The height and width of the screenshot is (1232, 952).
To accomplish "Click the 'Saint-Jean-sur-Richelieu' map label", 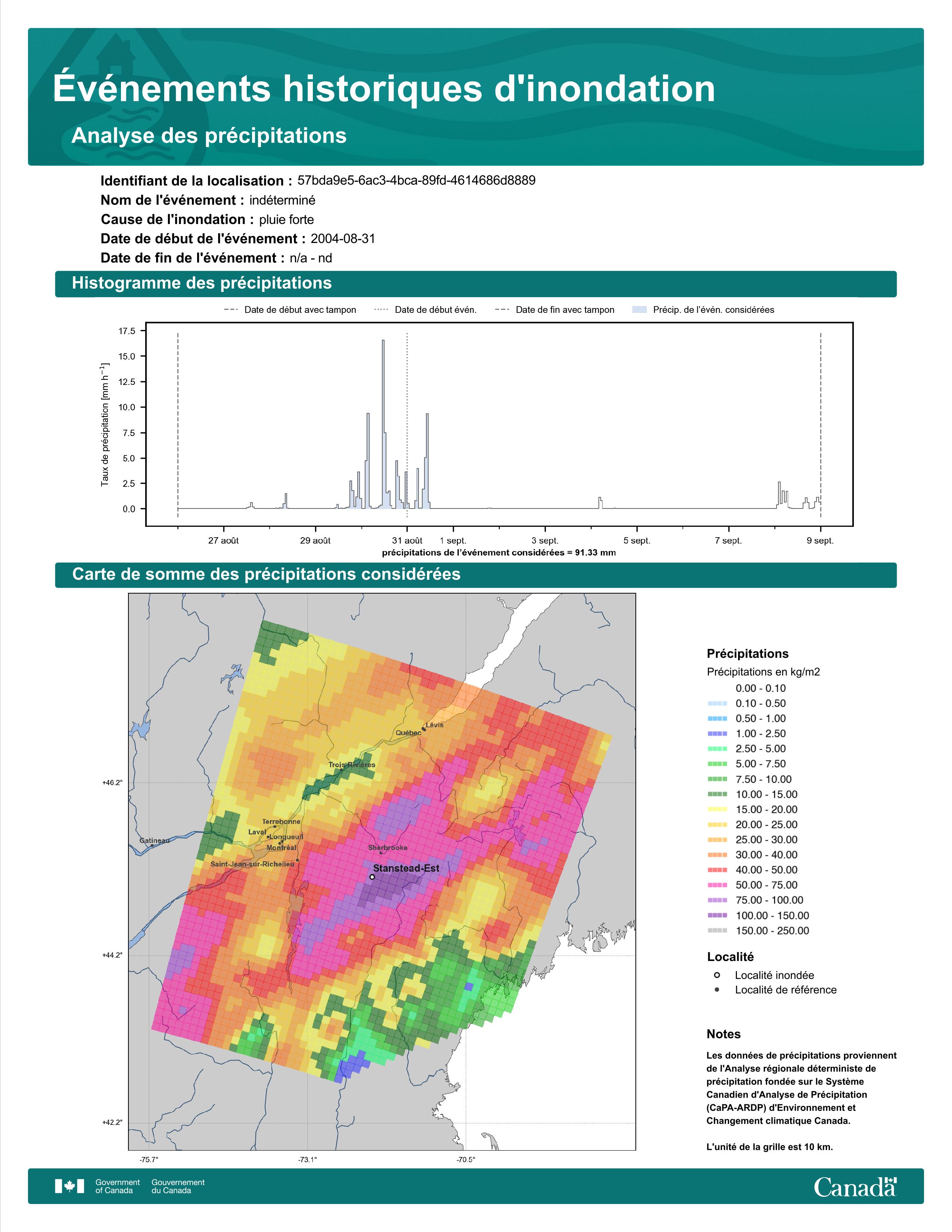I will click(253, 864).
